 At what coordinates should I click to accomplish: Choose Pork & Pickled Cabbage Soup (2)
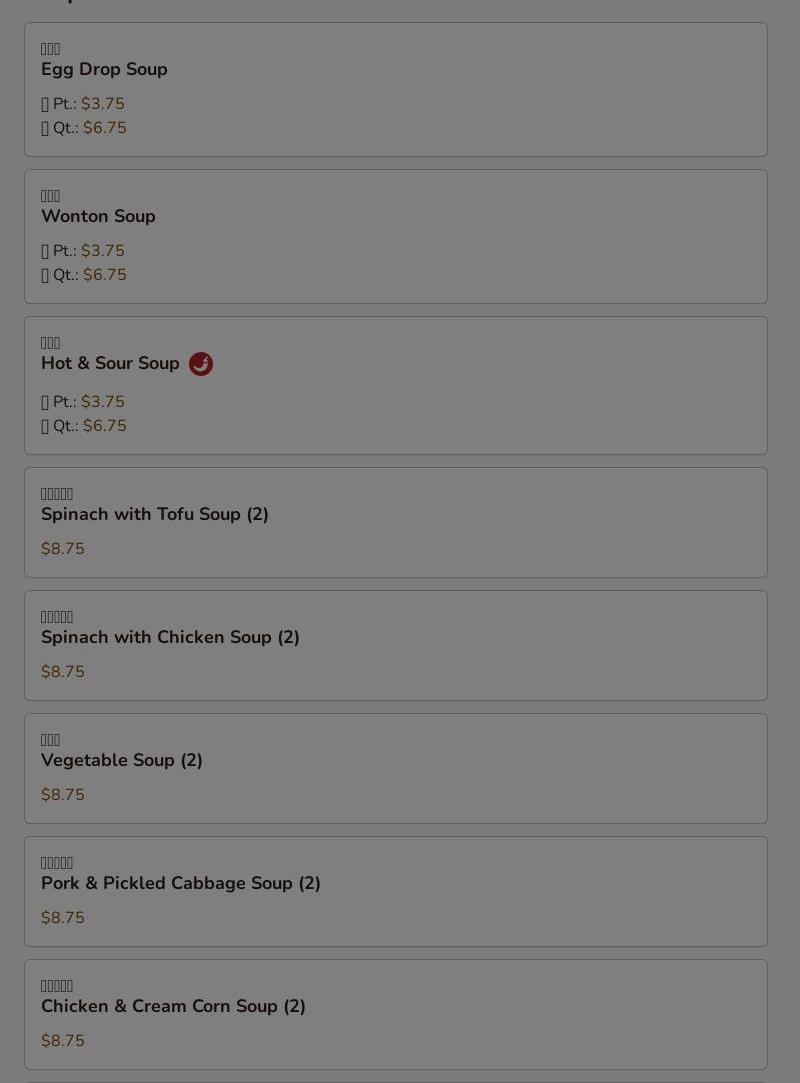pyautogui.click(x=396, y=891)
